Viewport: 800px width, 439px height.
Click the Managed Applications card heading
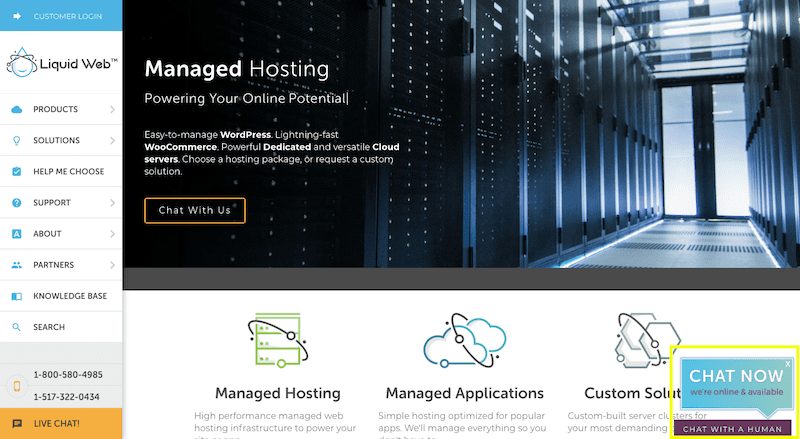(x=464, y=393)
